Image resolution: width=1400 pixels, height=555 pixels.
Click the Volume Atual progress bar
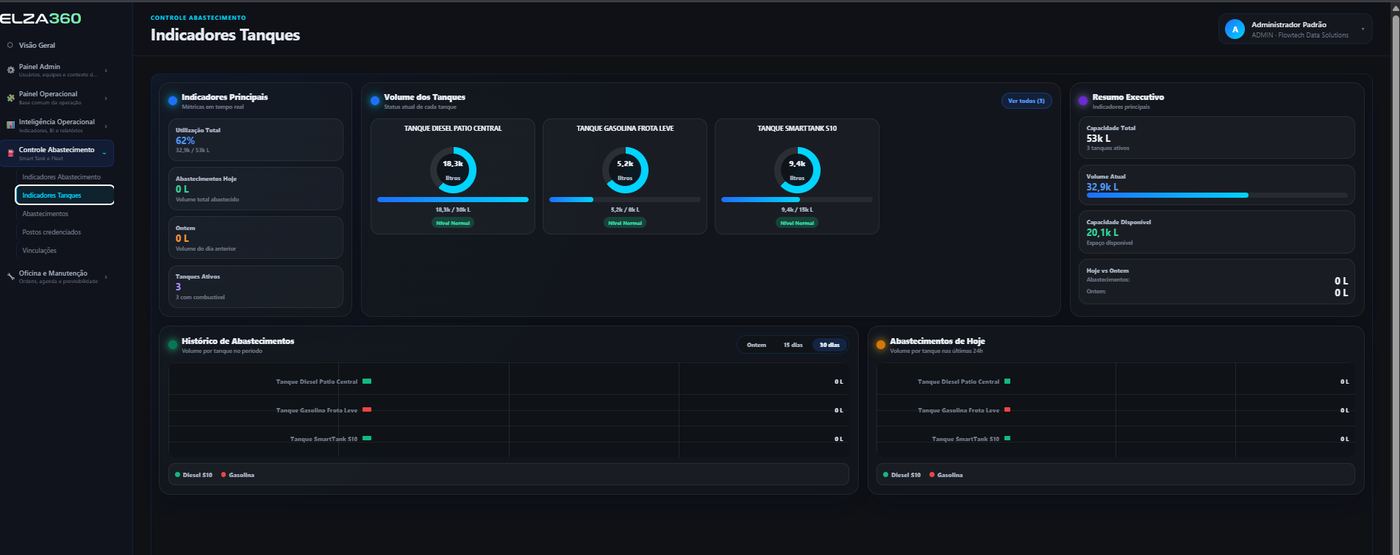click(x=1217, y=195)
